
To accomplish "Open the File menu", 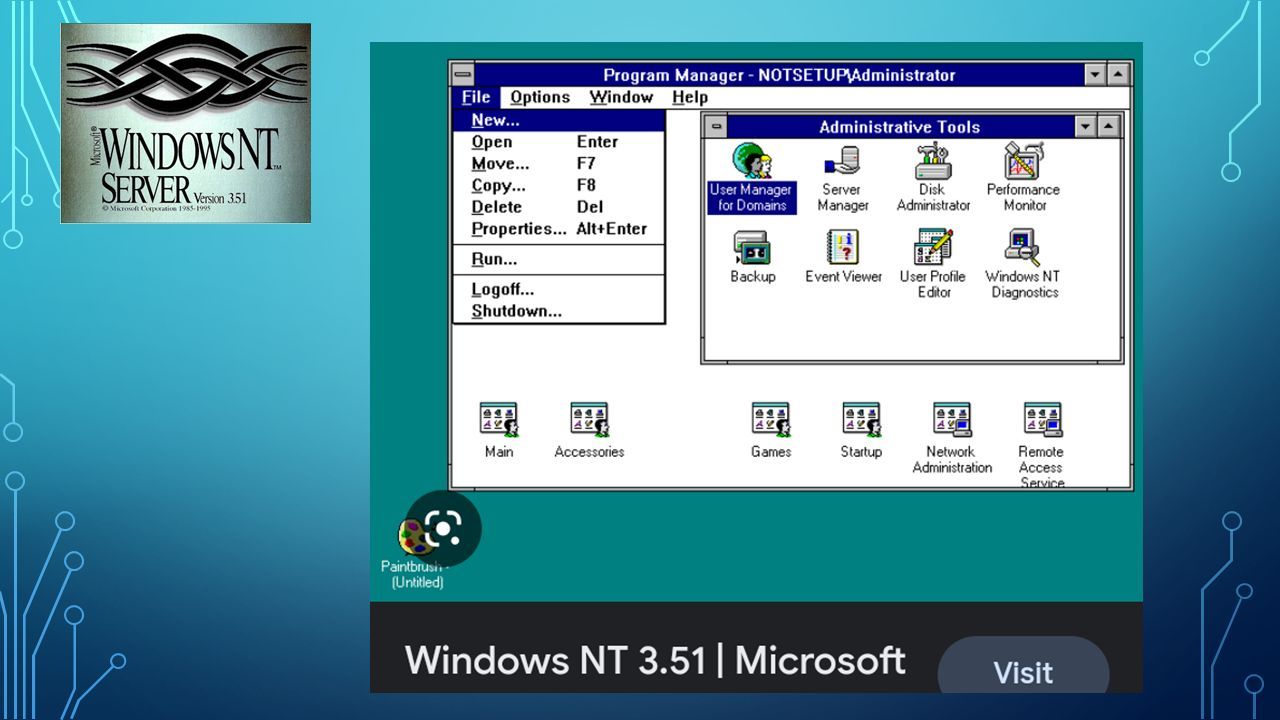I will point(476,97).
